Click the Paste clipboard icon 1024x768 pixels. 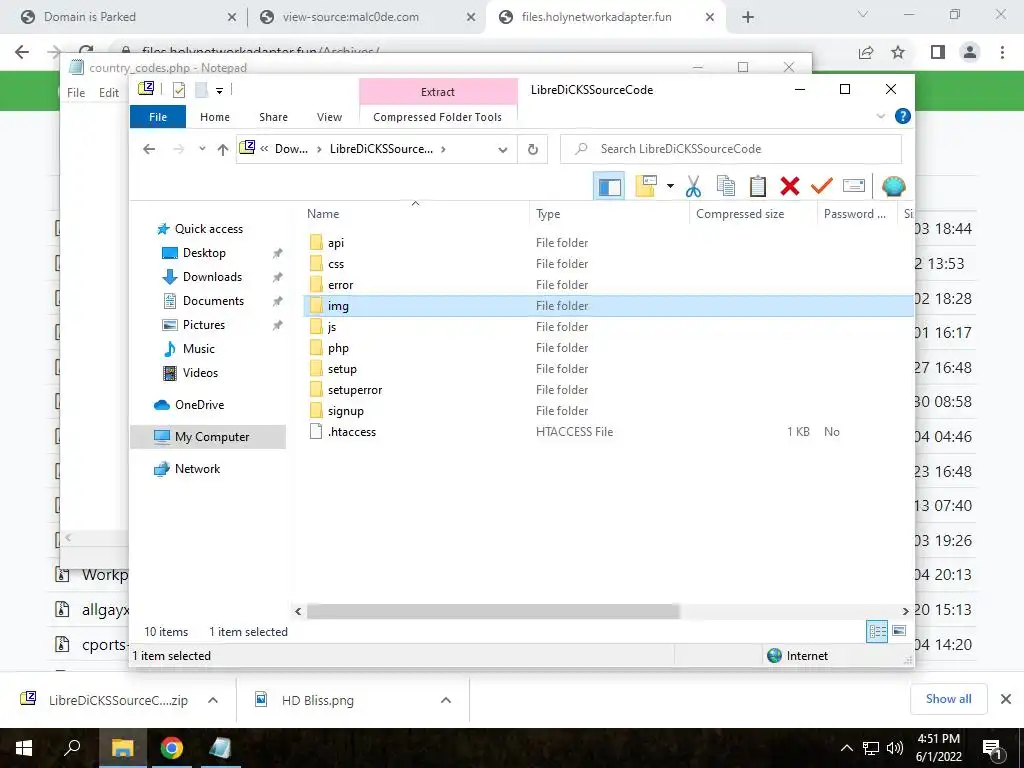758,186
